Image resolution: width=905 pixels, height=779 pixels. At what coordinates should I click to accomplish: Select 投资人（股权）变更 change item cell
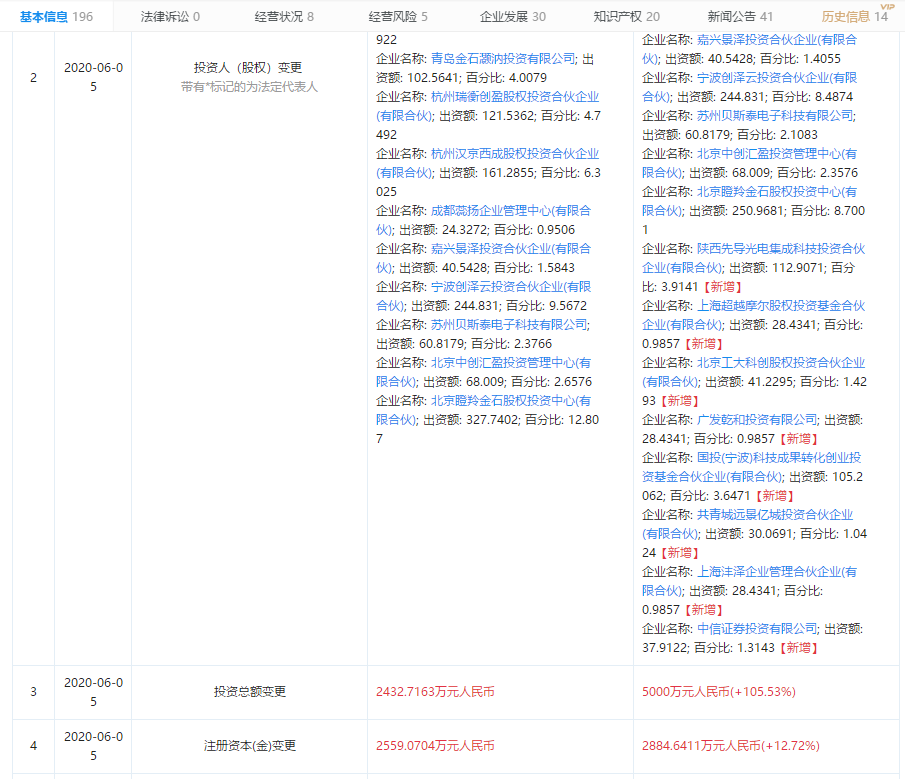click(248, 68)
